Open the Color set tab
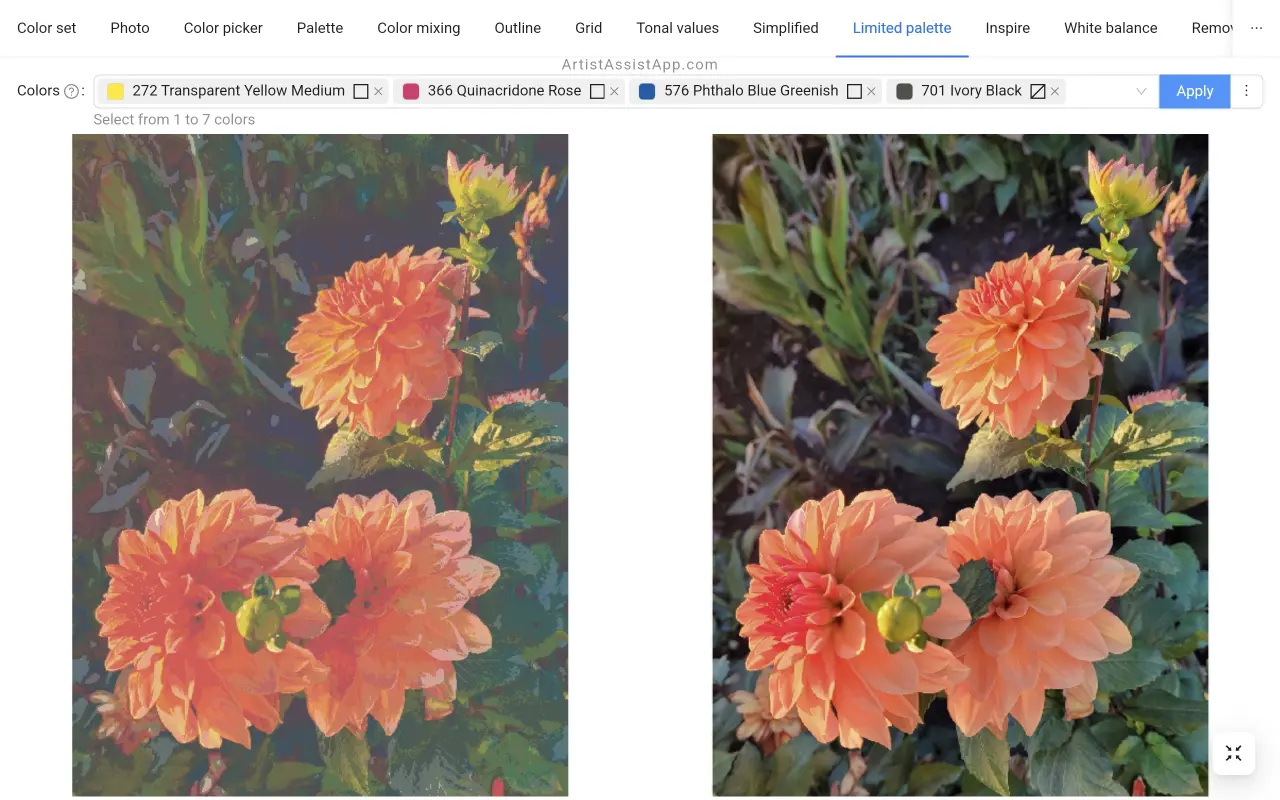This screenshot has height=800, width=1280. pyautogui.click(x=47, y=28)
